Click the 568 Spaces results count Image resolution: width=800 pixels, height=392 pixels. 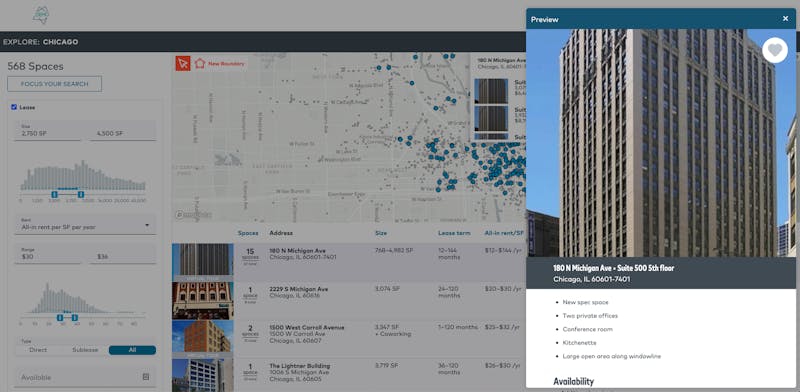(35, 66)
